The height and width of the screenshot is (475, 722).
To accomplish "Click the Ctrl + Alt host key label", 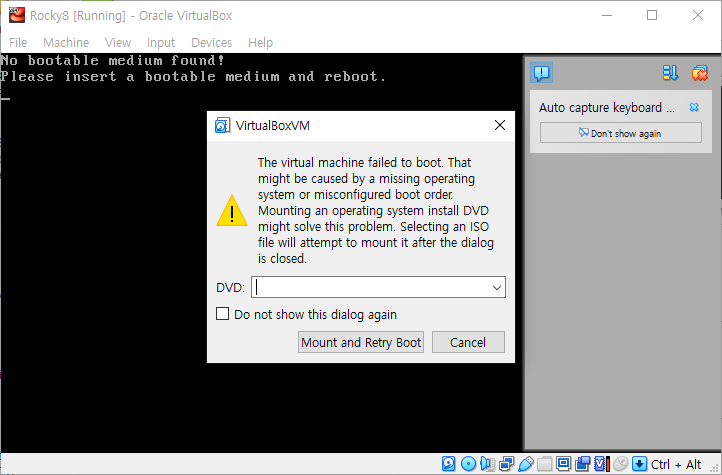I will (675, 464).
